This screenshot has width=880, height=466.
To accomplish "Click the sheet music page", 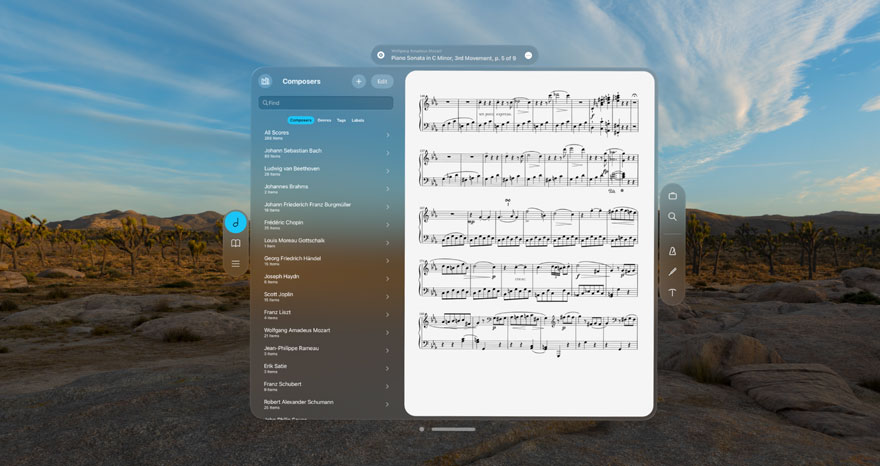I will [x=529, y=244].
